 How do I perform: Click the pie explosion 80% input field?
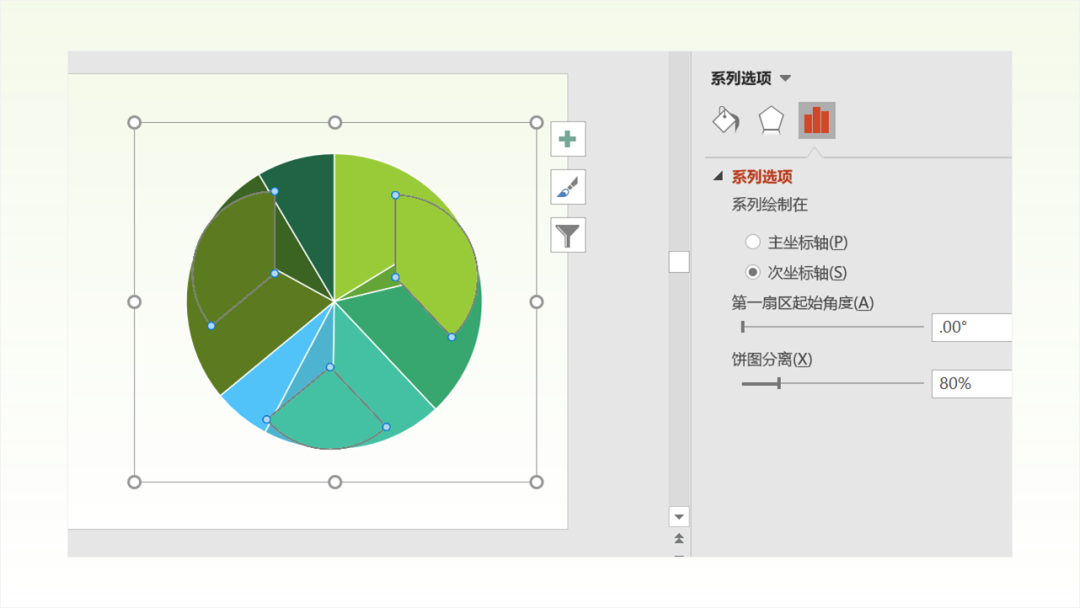pyautogui.click(x=971, y=384)
